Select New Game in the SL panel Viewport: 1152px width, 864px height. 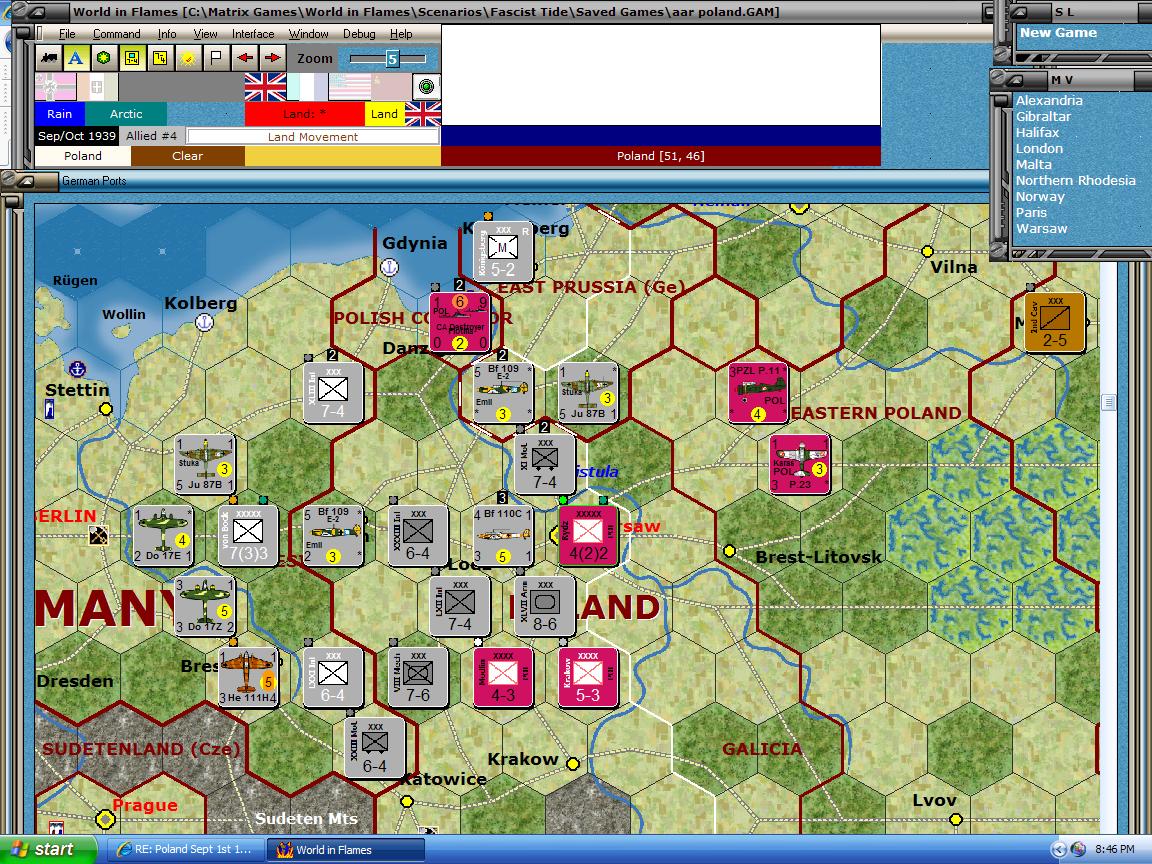pyautogui.click(x=1058, y=32)
